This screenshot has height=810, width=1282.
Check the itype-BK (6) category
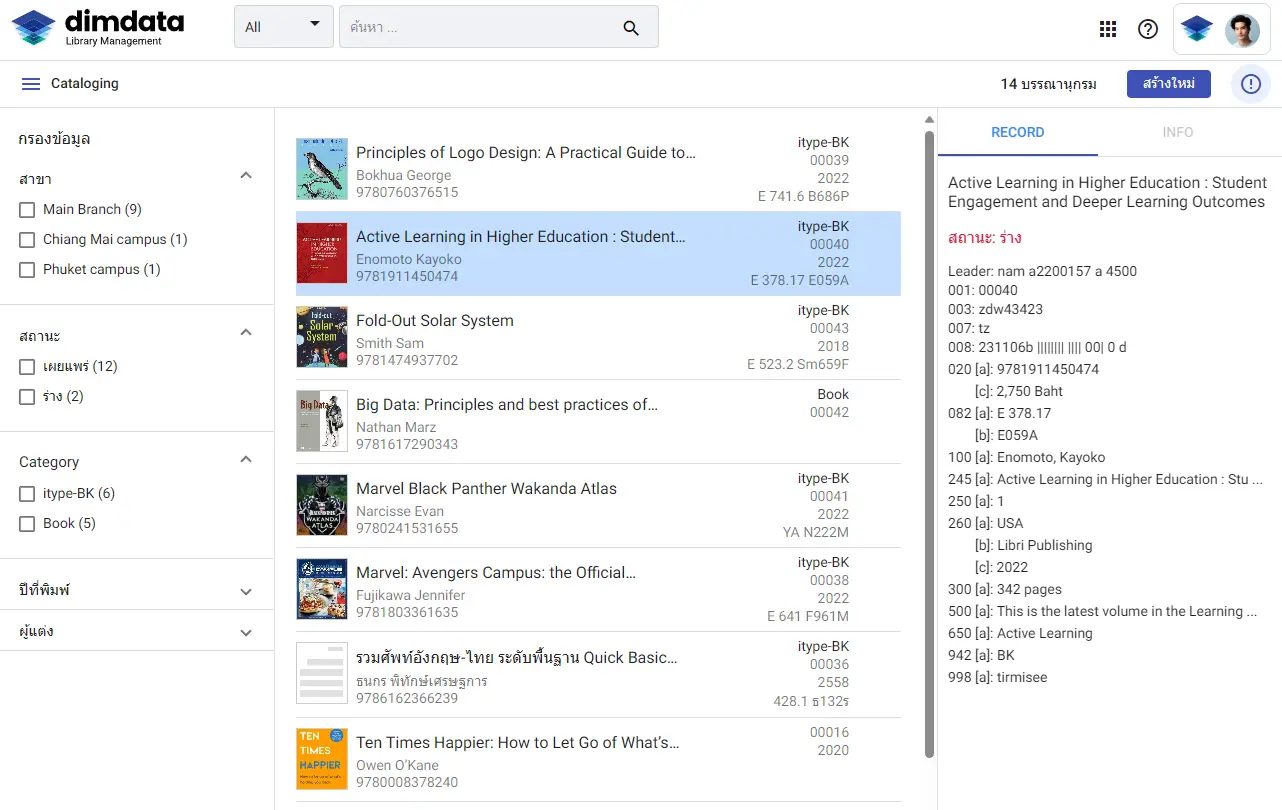[27, 494]
